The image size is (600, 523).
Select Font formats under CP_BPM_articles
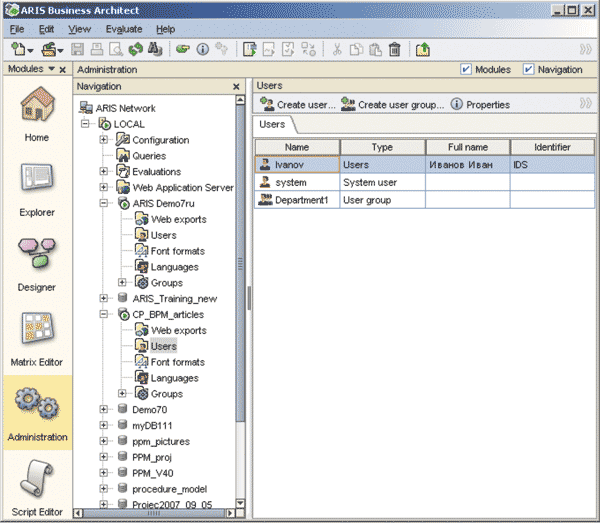point(178,362)
